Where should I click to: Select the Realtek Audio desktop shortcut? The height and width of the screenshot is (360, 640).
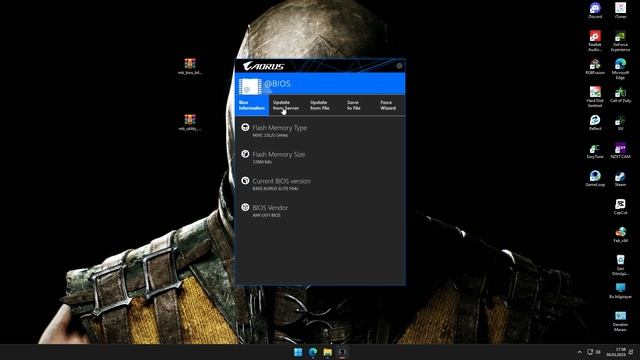point(595,41)
